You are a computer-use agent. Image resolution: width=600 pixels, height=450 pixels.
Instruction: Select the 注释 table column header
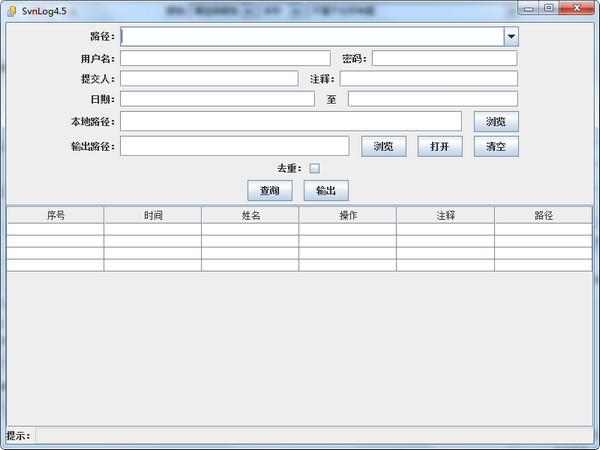coord(446,215)
